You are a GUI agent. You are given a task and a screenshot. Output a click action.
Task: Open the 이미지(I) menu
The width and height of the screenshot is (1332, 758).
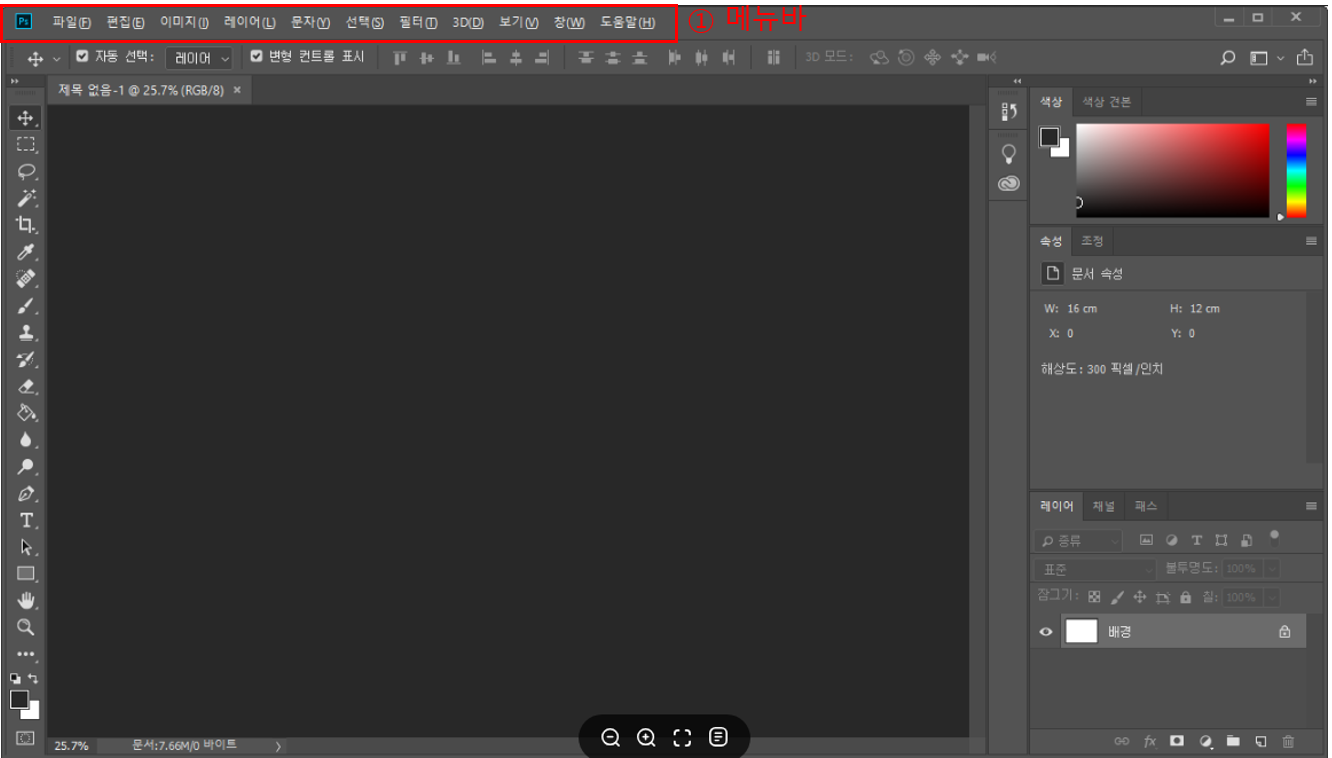click(184, 22)
